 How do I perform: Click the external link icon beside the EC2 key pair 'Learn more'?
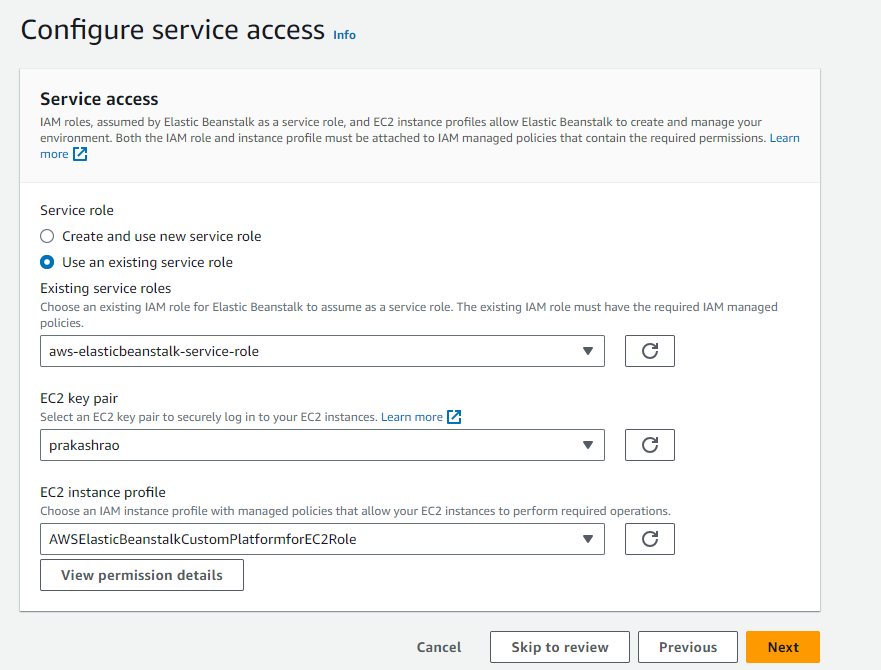point(454,417)
